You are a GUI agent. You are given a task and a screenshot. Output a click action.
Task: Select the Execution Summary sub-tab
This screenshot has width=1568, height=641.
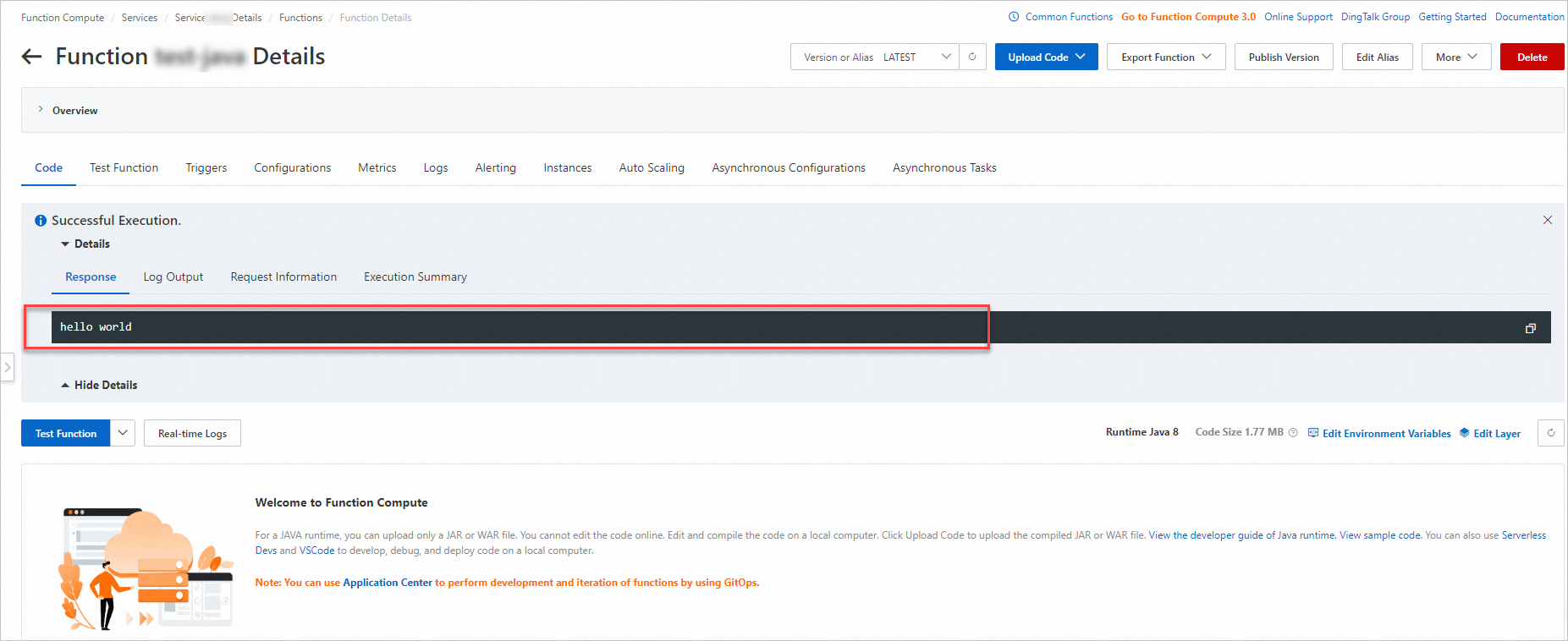415,277
